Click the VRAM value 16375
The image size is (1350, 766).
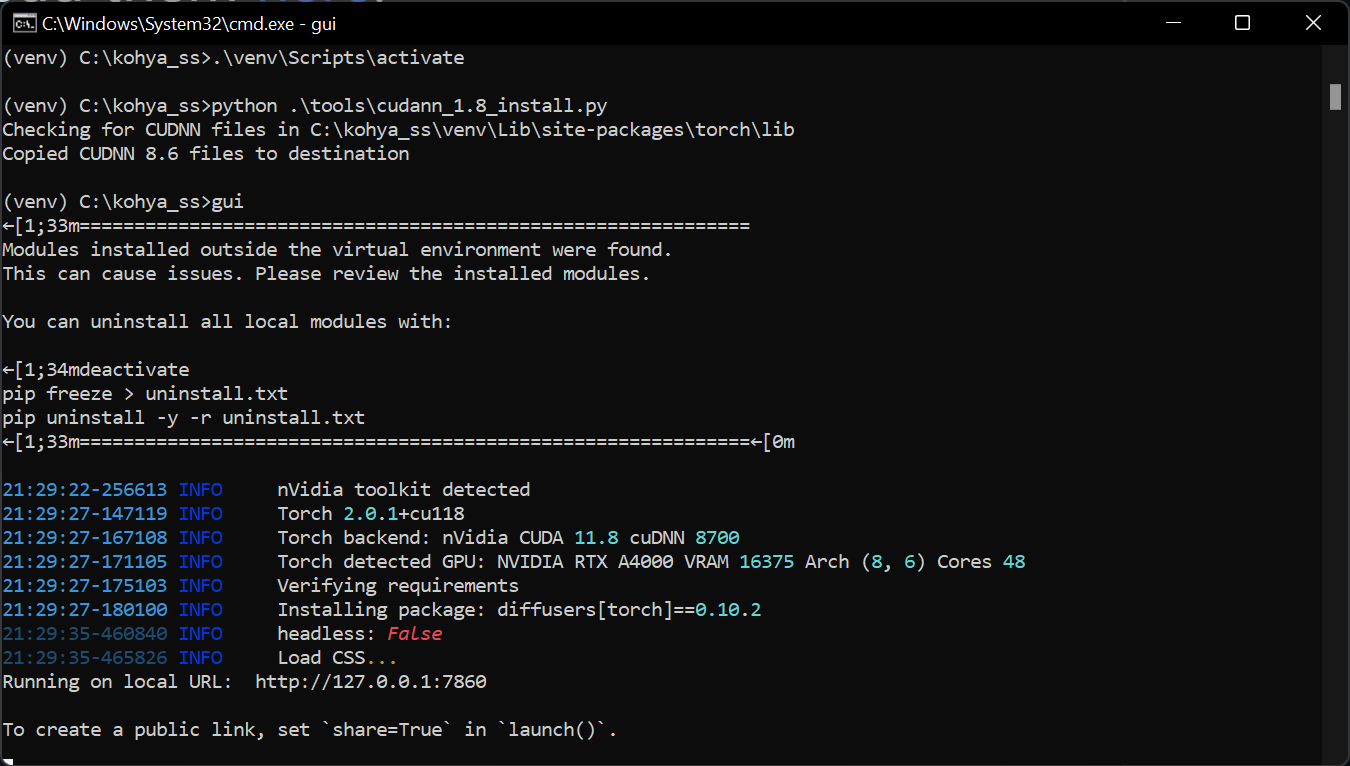[x=767, y=562]
